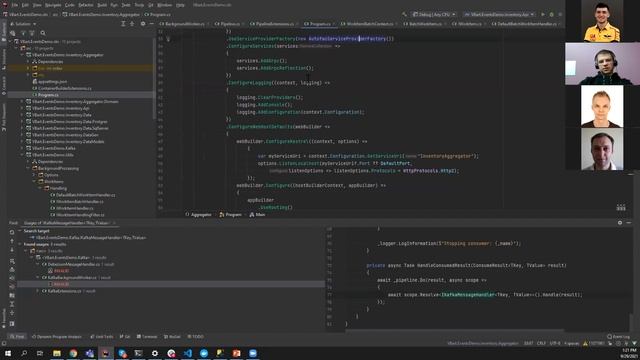The image size is (640, 360).
Task: Click the scroll-to-source icon in Solution explorer header
Action: [123, 24]
